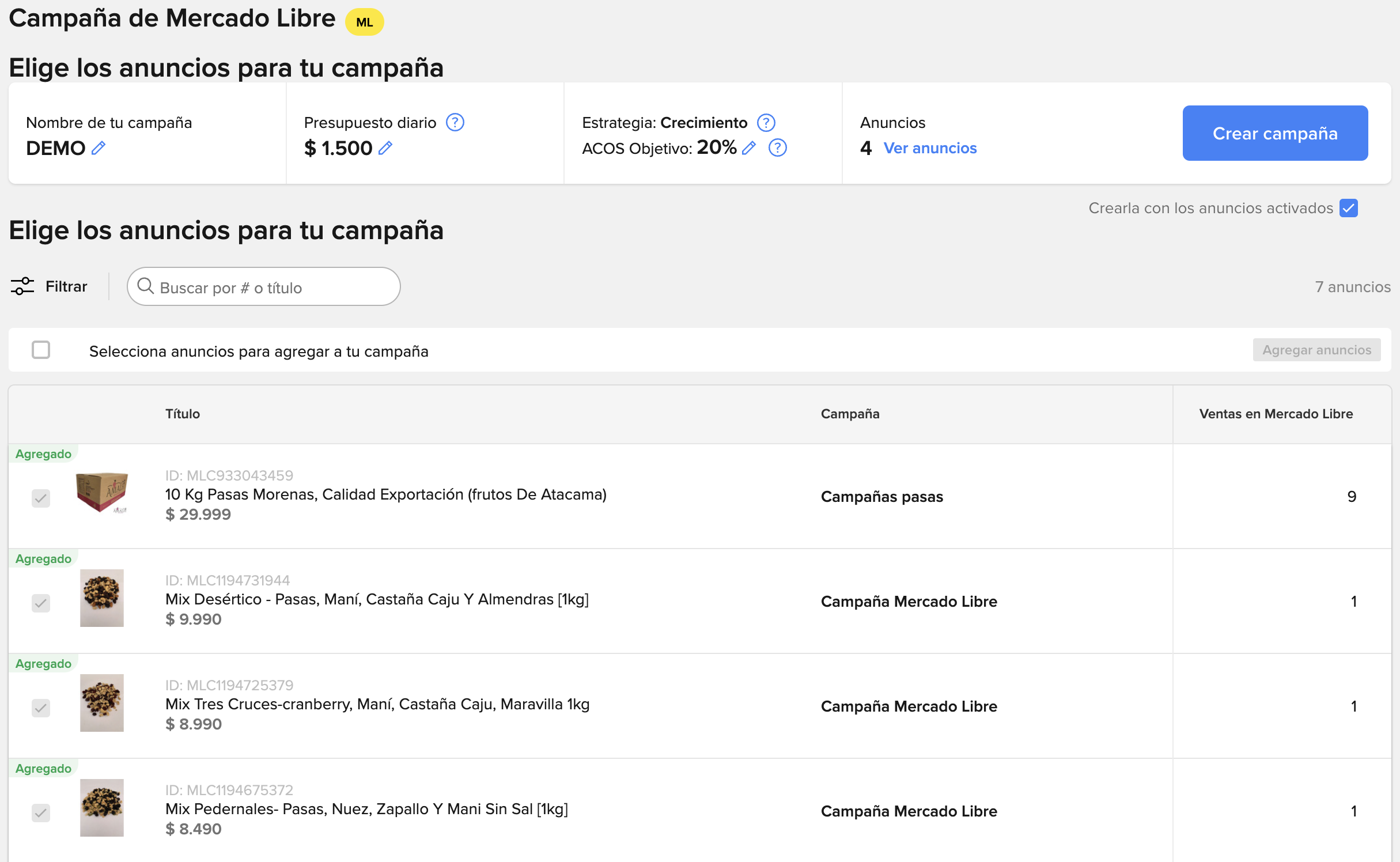Open the 10 Kg Pasas Morenas thumbnail
Viewport: 1400px width, 862px height.
click(102, 493)
